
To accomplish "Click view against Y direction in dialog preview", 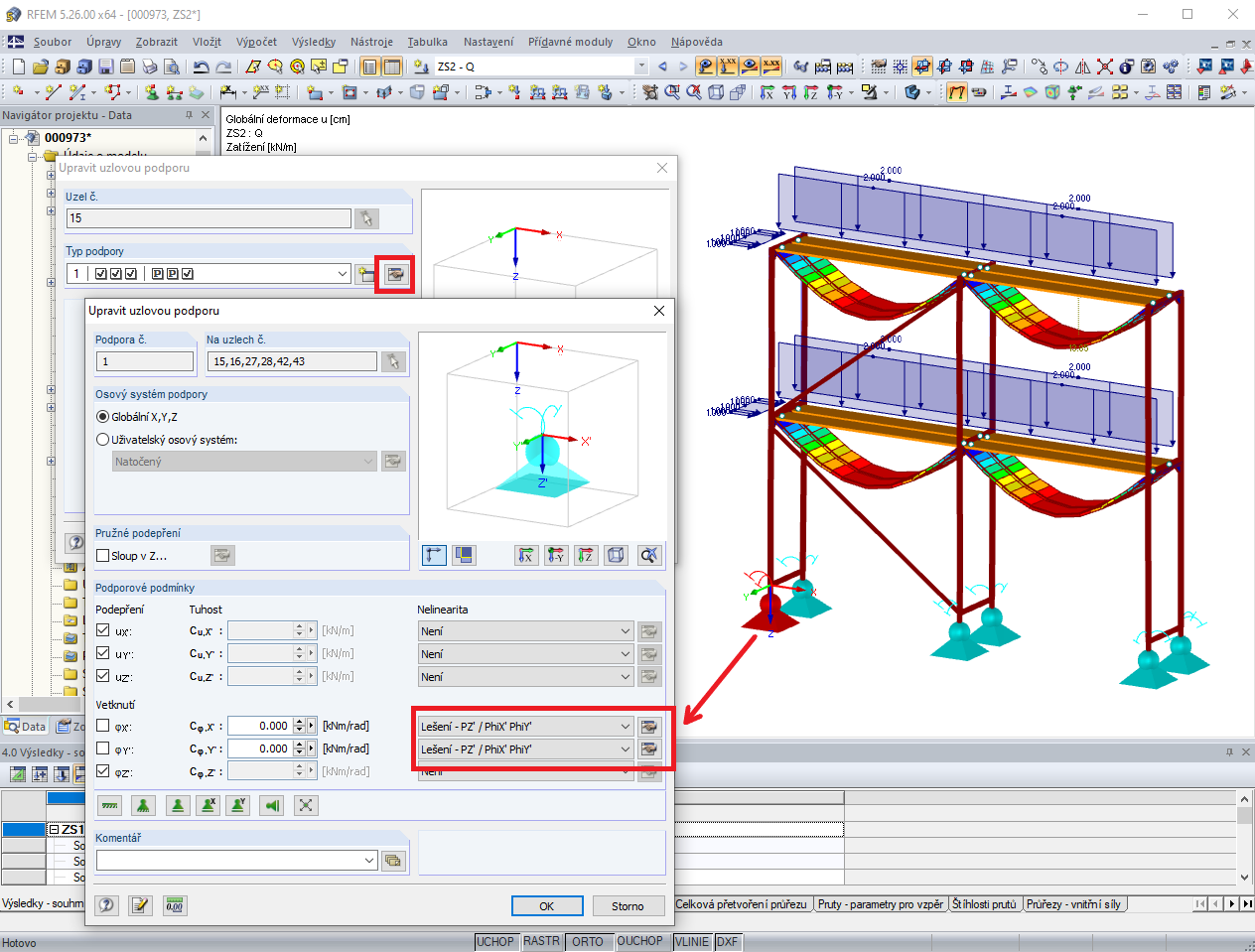I will click(x=556, y=555).
